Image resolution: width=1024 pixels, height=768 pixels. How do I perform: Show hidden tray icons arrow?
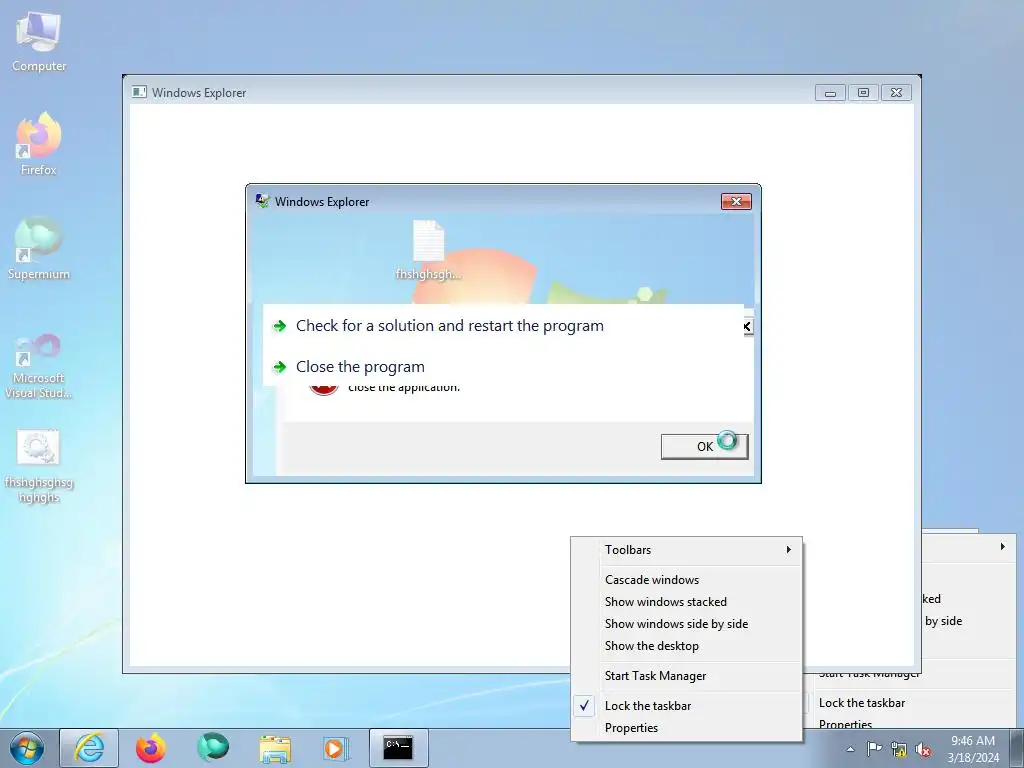pos(850,749)
